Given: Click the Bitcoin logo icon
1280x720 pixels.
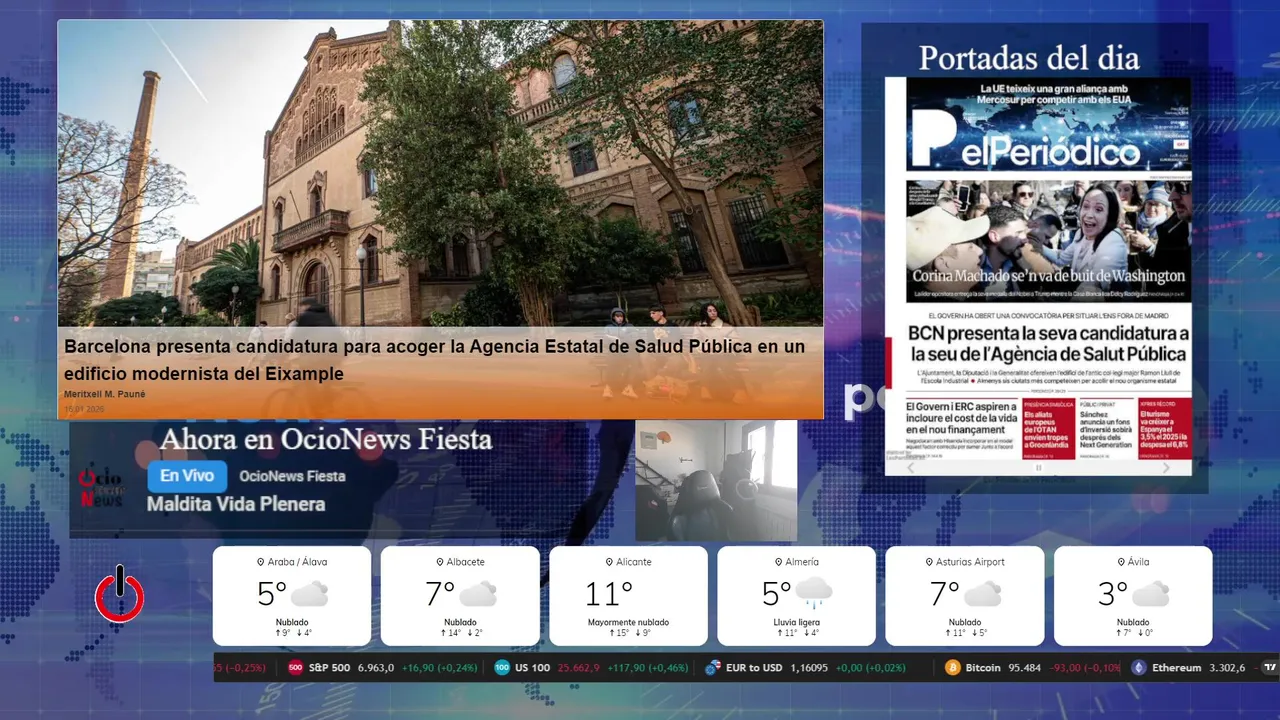Looking at the screenshot, I should (x=953, y=667).
